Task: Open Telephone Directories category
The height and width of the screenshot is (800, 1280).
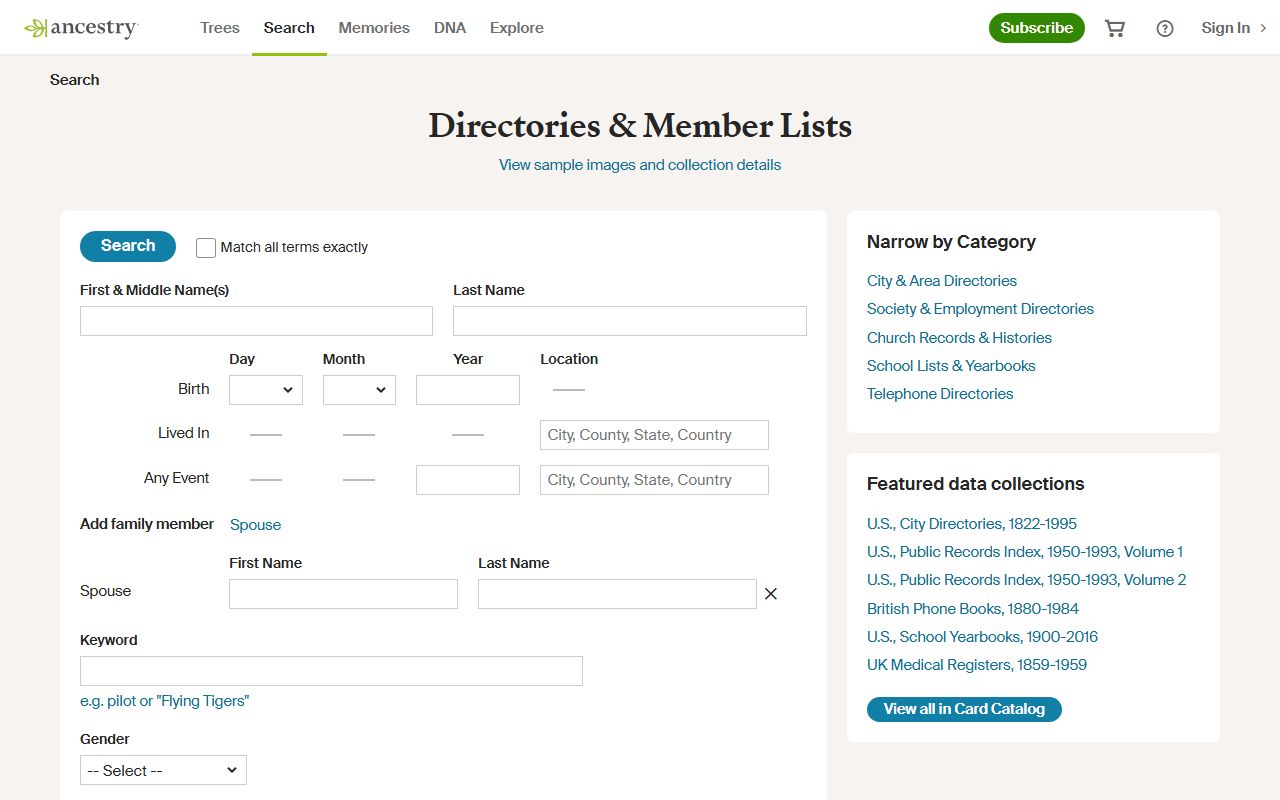Action: click(x=940, y=394)
